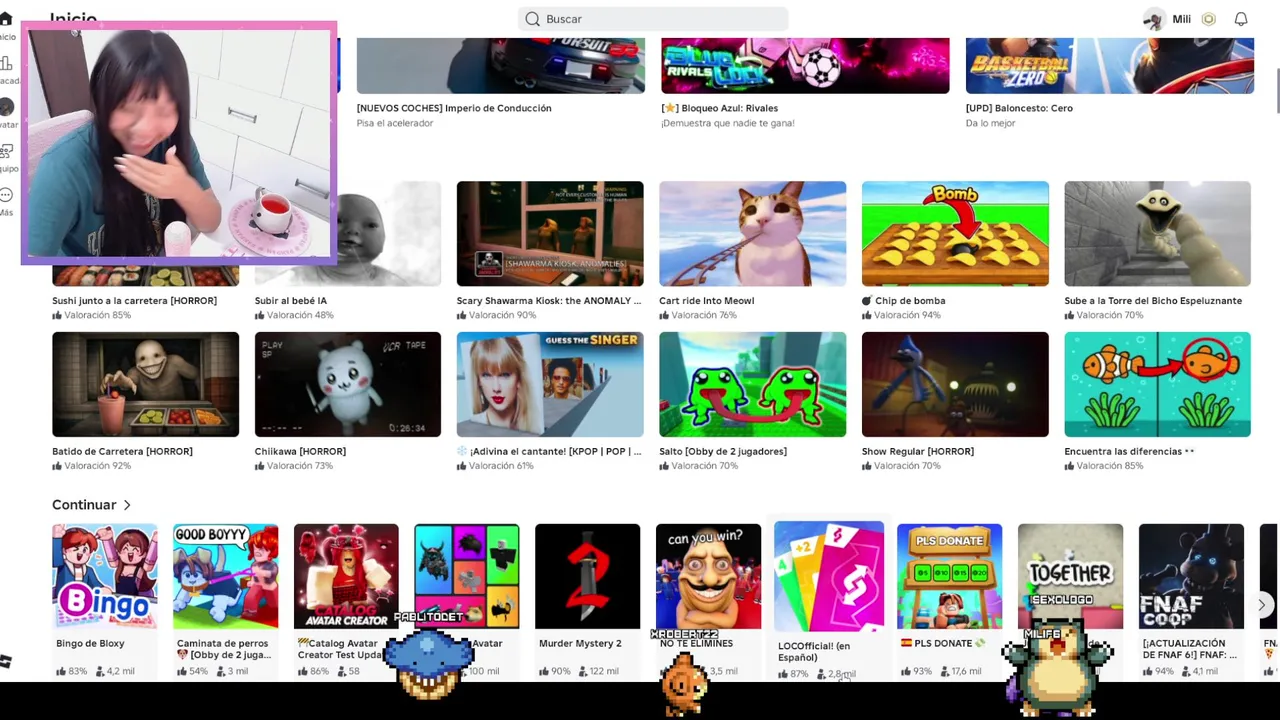This screenshot has width=1280, height=720.
Task: Open Imperio de Conducción game thumbnail
Action: click(501, 66)
